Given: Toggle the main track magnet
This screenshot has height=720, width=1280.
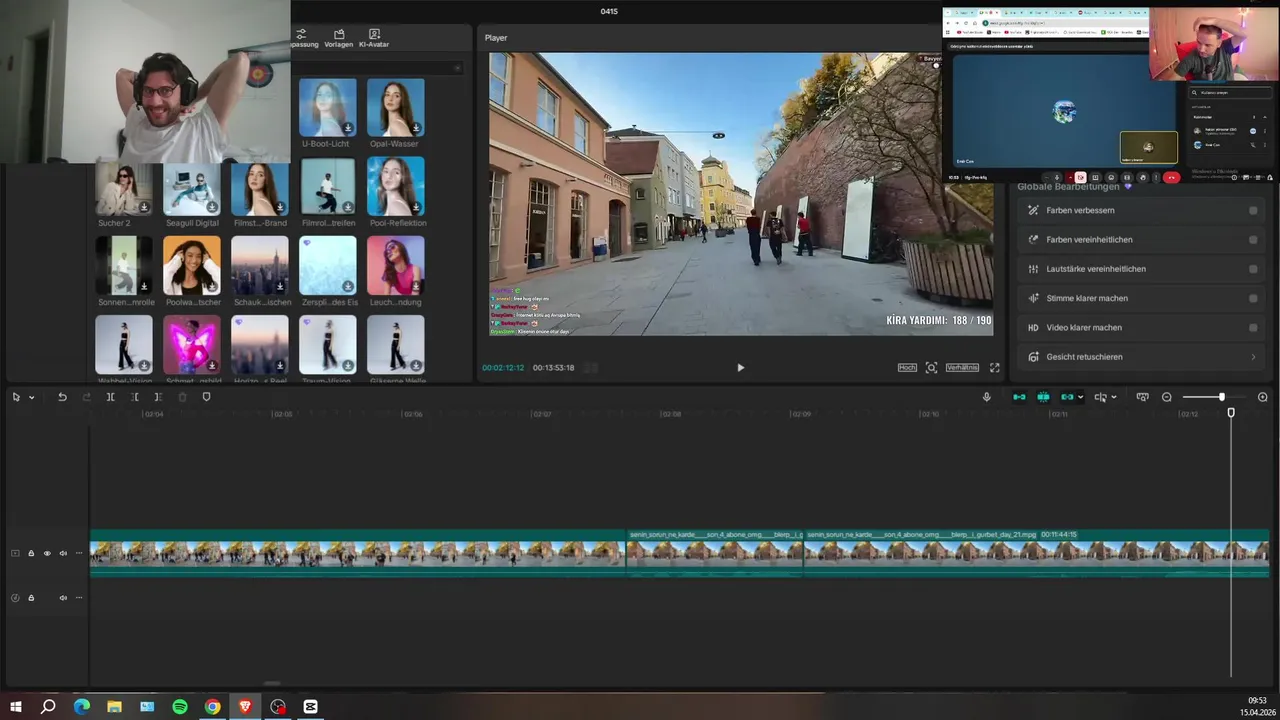Looking at the screenshot, I should [1019, 397].
